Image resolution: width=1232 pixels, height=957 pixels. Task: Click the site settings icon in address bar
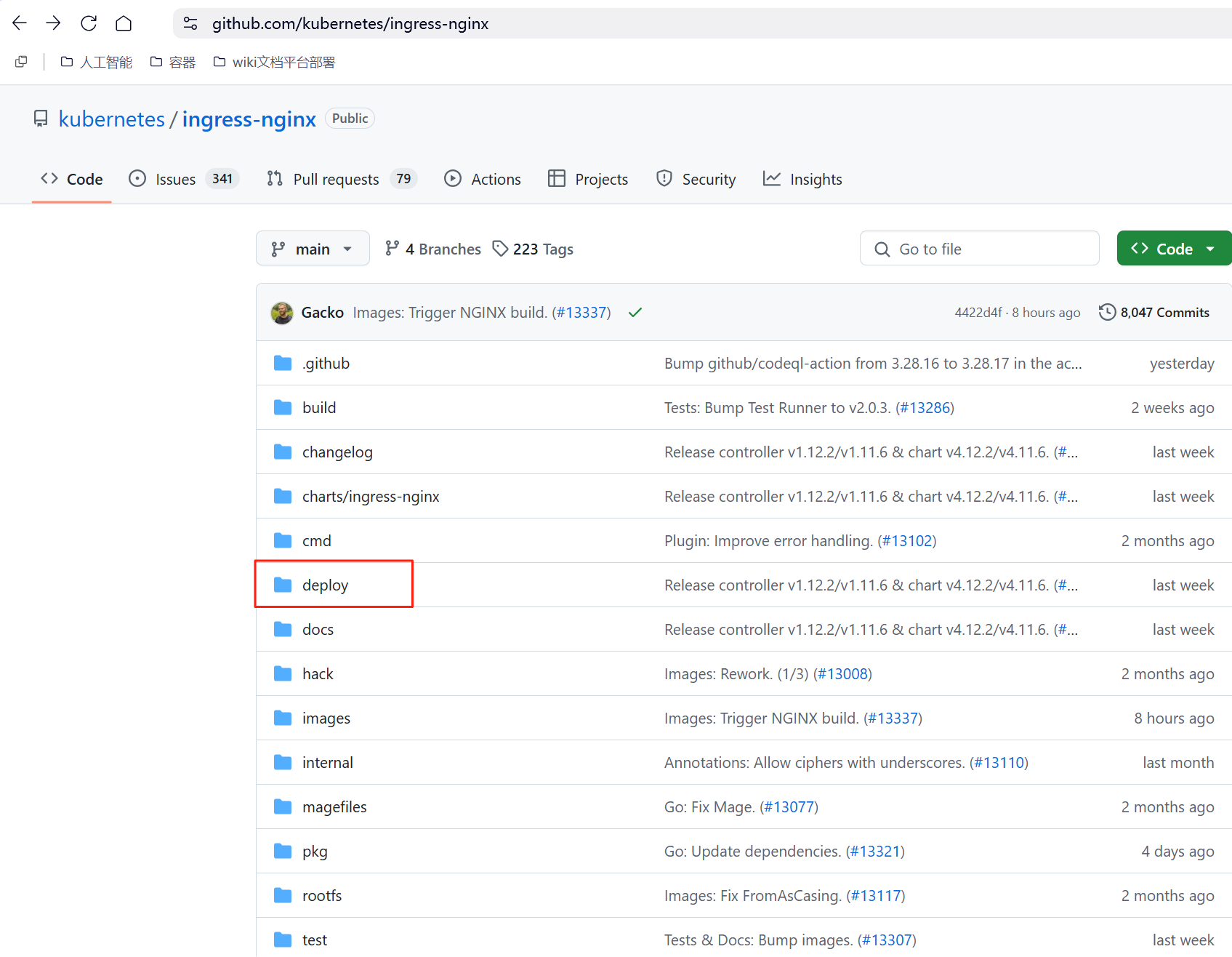[x=190, y=23]
